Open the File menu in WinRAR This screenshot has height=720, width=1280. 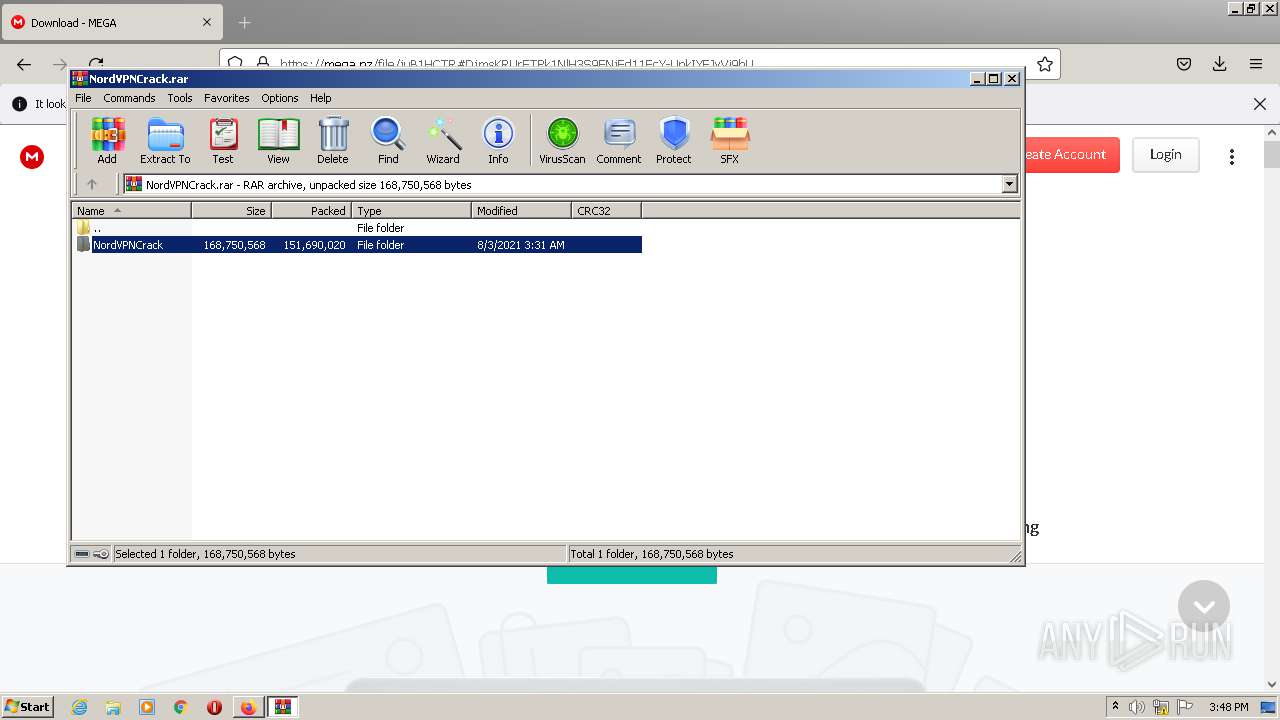click(x=83, y=98)
